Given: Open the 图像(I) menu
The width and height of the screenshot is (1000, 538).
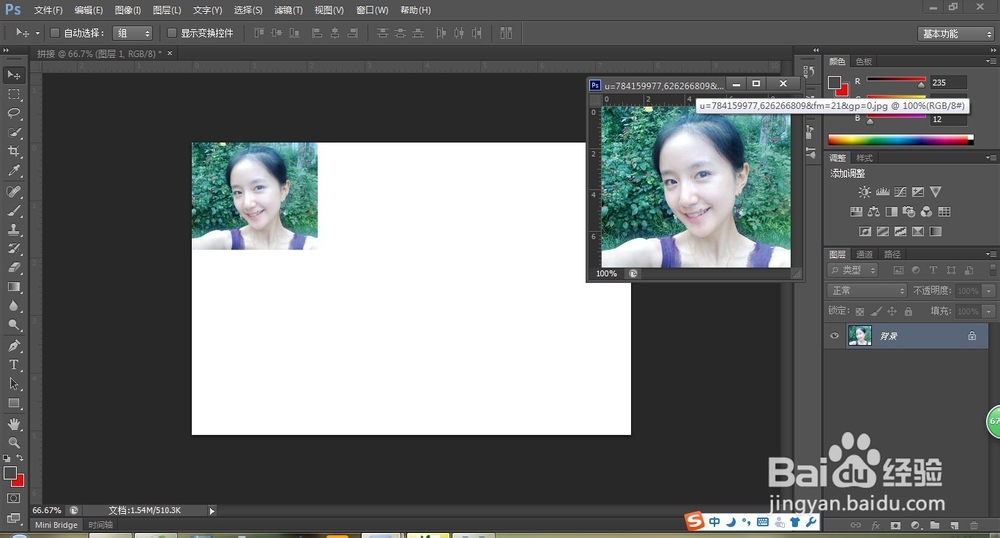Looking at the screenshot, I should pos(128,10).
